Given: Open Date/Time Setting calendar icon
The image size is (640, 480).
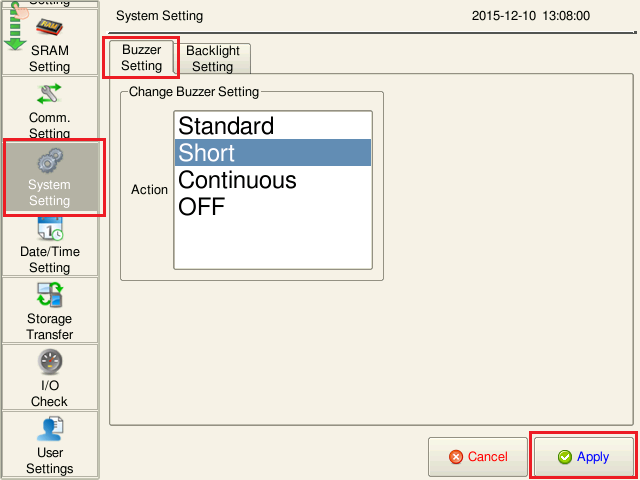Looking at the screenshot, I should point(49,229).
